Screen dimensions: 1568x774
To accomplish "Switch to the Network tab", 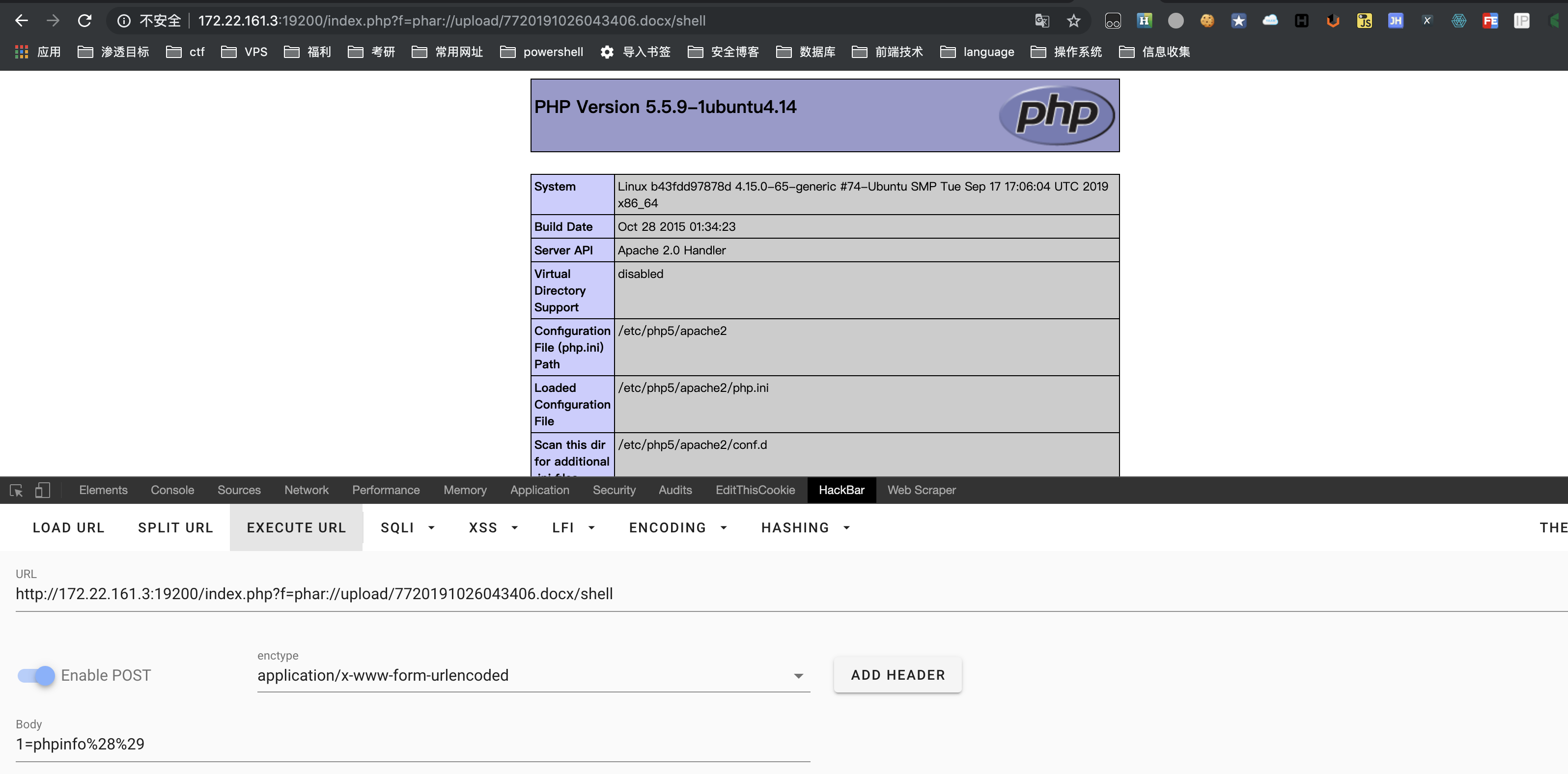I will click(306, 490).
